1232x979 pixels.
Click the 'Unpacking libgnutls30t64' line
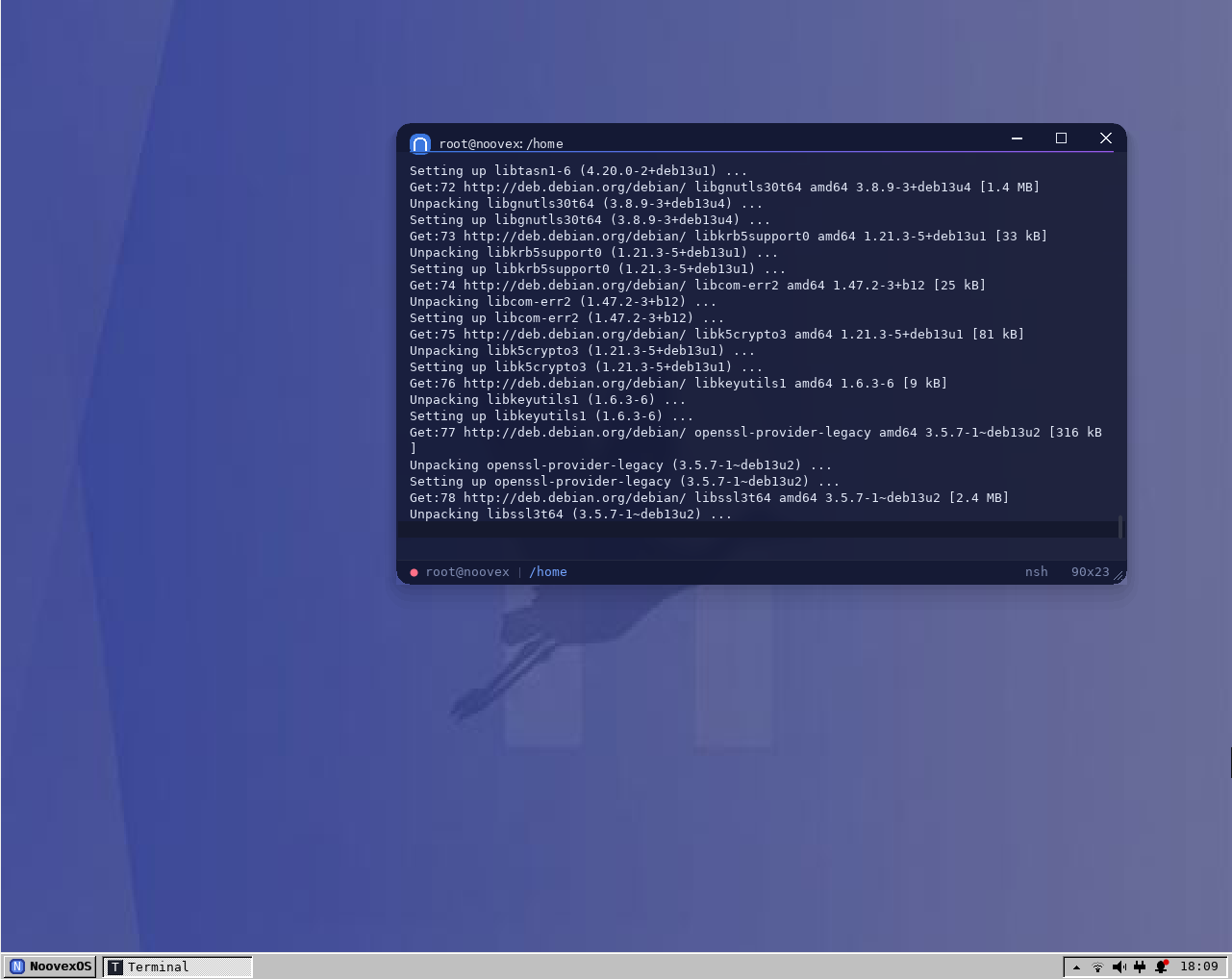tap(586, 204)
